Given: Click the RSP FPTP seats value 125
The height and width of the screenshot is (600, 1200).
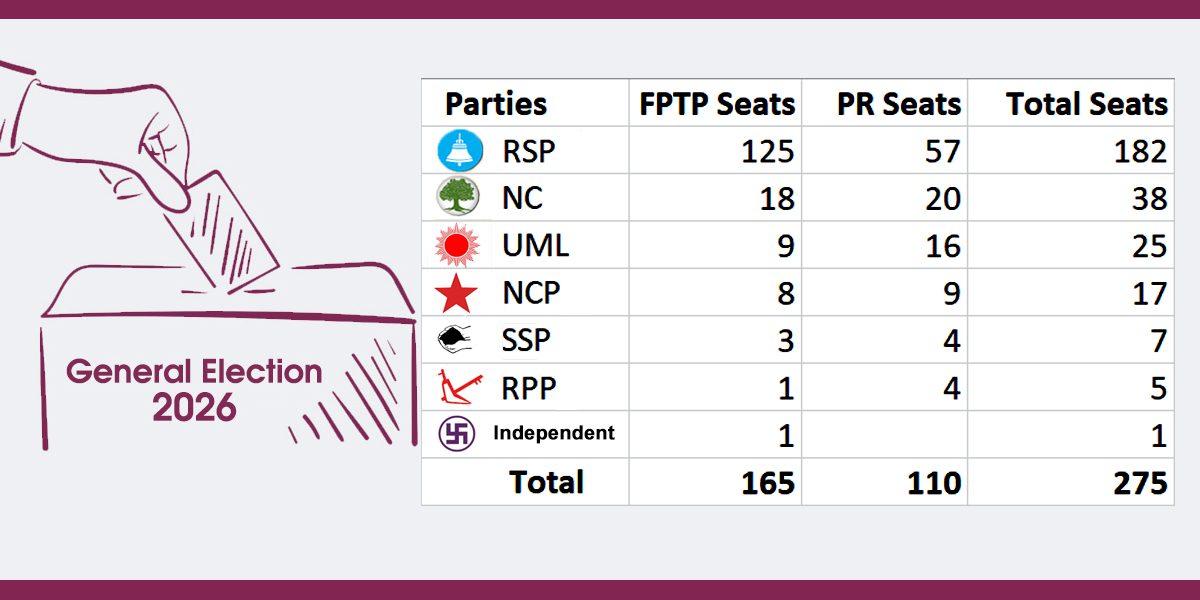Looking at the screenshot, I should pos(767,151).
